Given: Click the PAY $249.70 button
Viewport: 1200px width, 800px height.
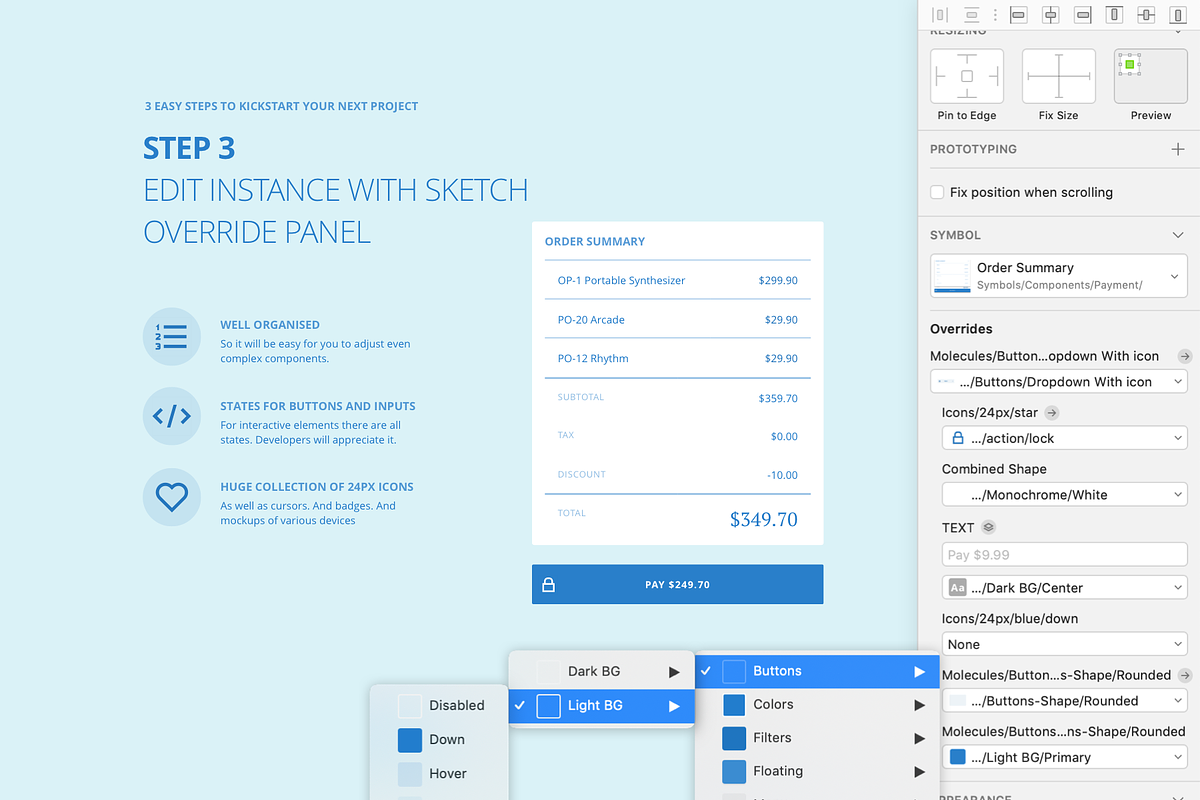Looking at the screenshot, I should click(677, 584).
